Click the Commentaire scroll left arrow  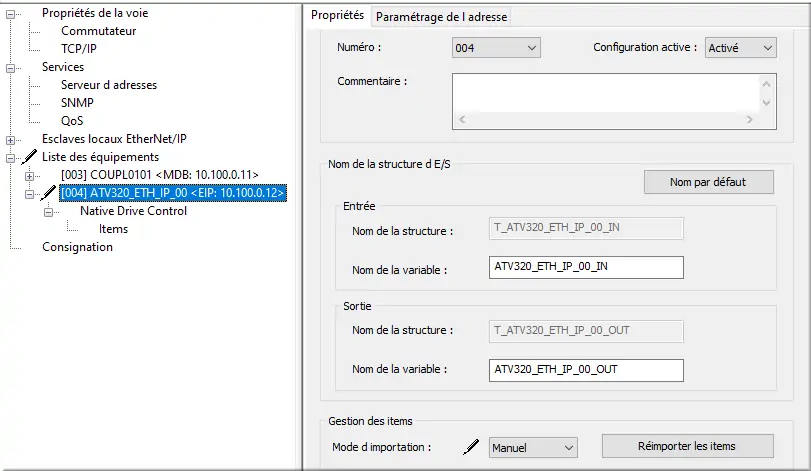462,119
